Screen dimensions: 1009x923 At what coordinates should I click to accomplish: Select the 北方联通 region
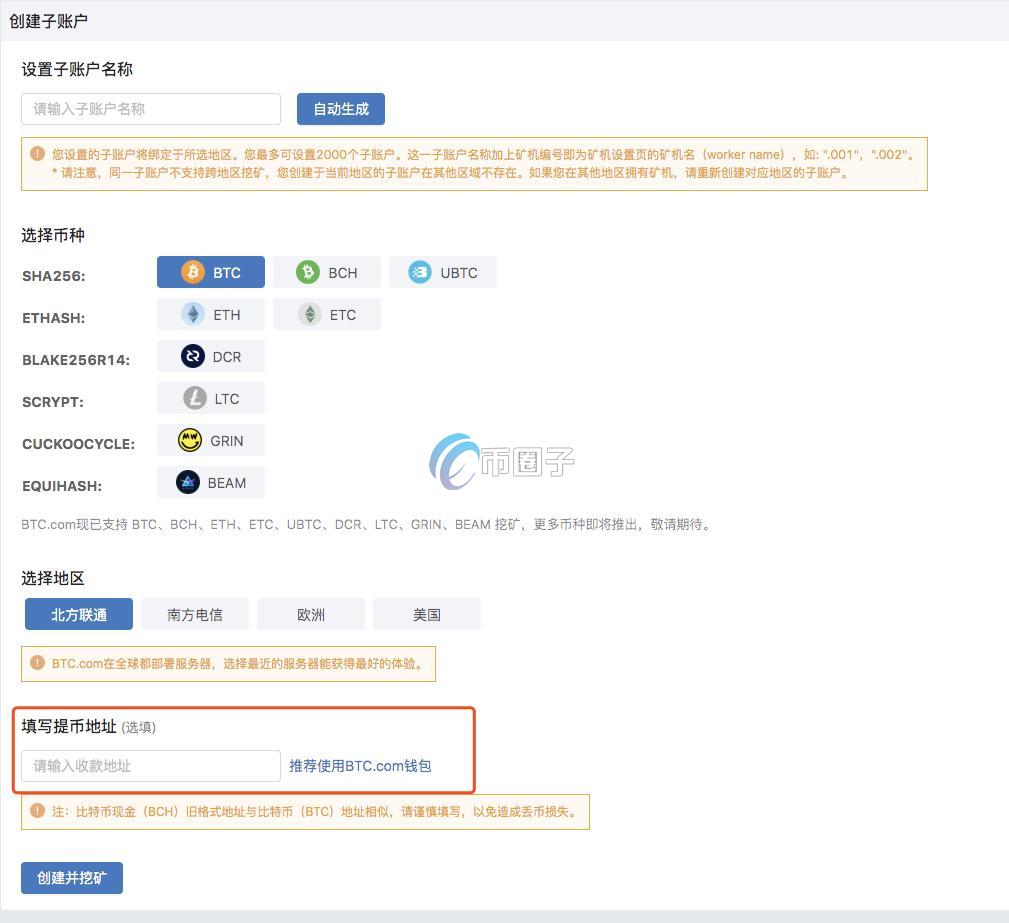point(78,614)
